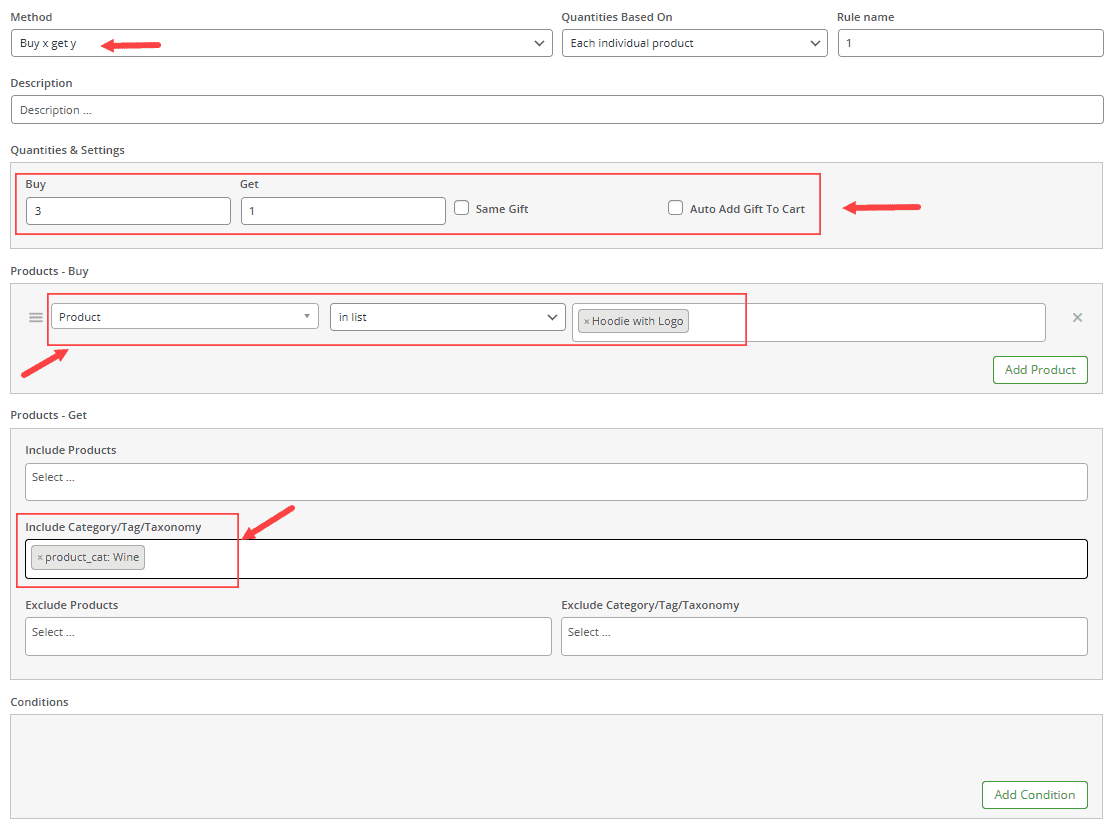The width and height of the screenshot is (1110, 834).
Task: Click the Rule name input field
Action: tap(969, 43)
